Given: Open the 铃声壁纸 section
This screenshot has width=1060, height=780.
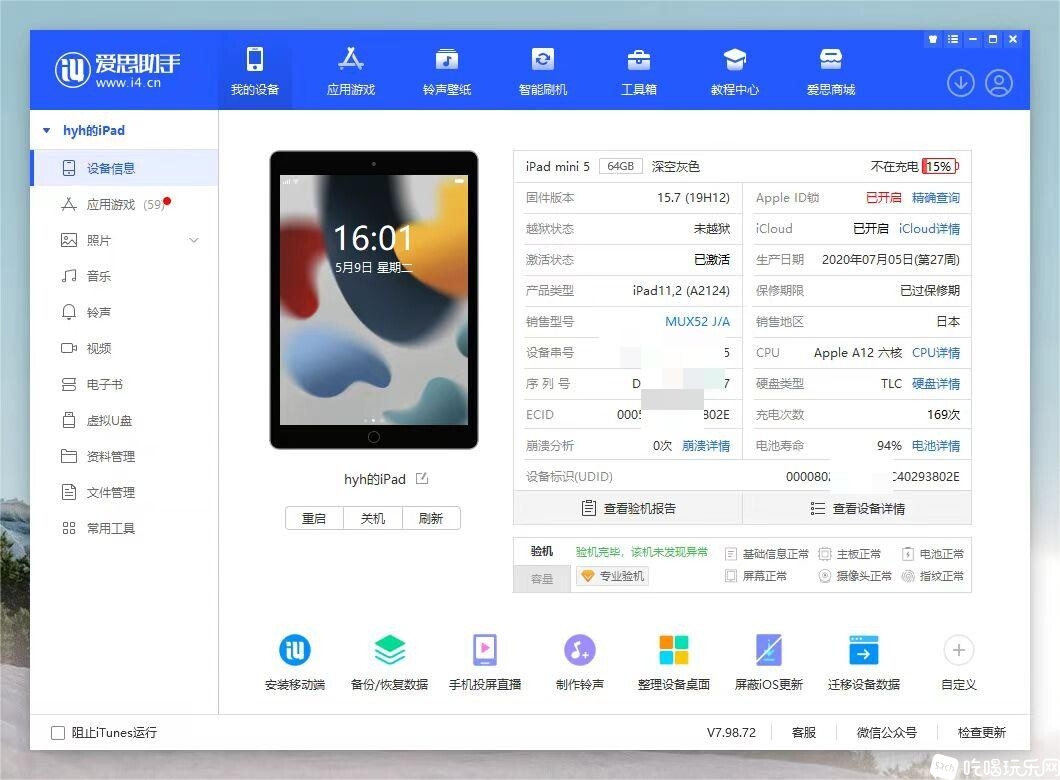Looking at the screenshot, I should tap(447, 70).
